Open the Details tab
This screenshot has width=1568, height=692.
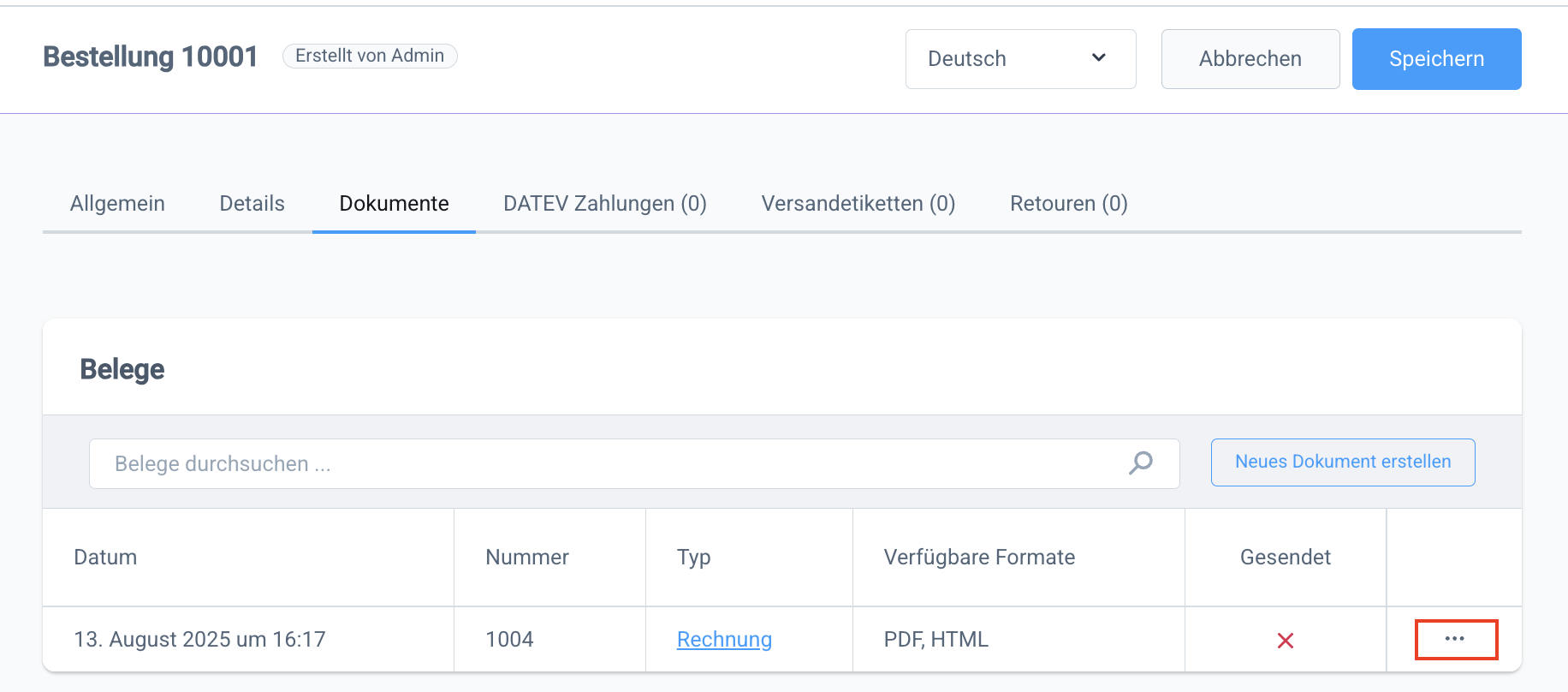(x=252, y=204)
